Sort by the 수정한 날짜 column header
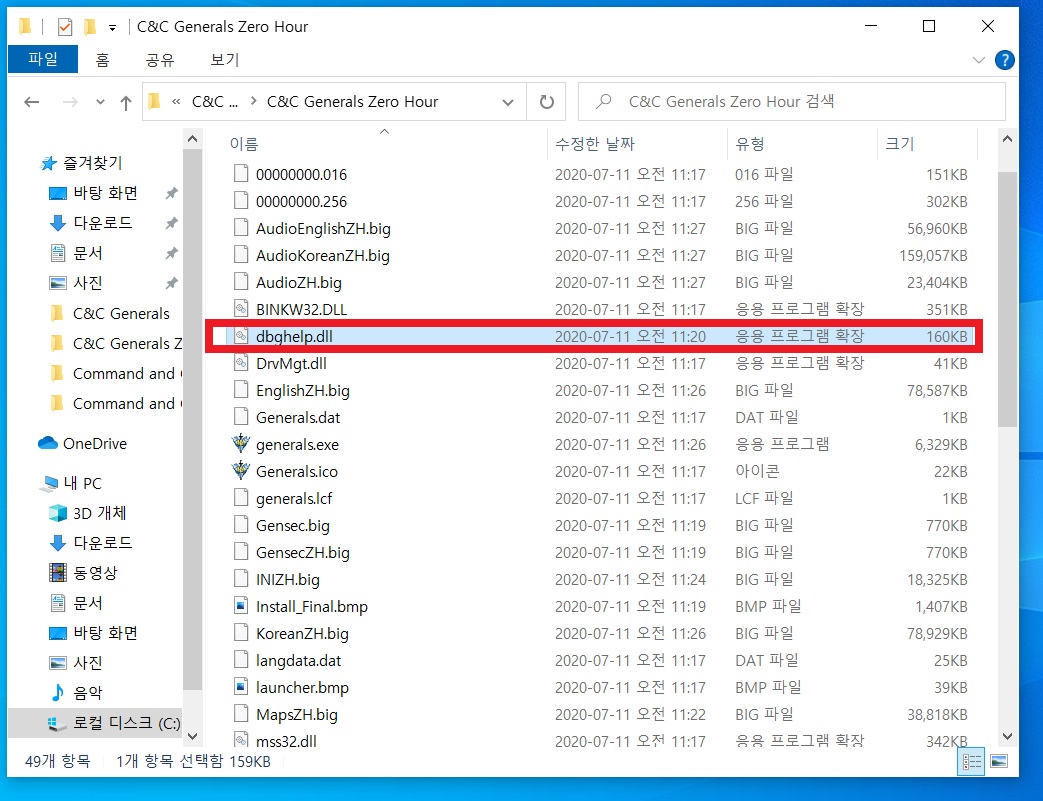The image size is (1043, 801). (595, 143)
